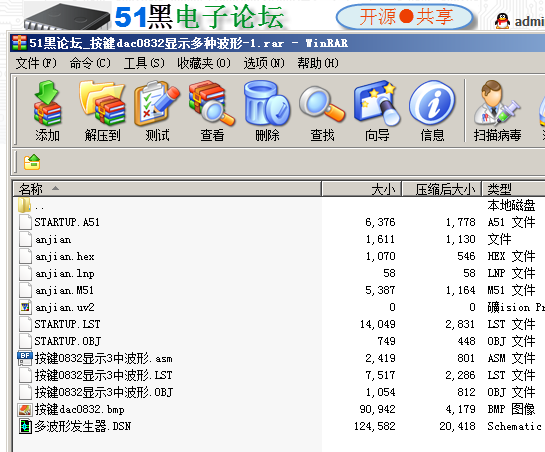Viewport: 545px width, 452px height.
Task: Click the 扫描病毒 (Scan virus) icon
Action: click(x=497, y=111)
